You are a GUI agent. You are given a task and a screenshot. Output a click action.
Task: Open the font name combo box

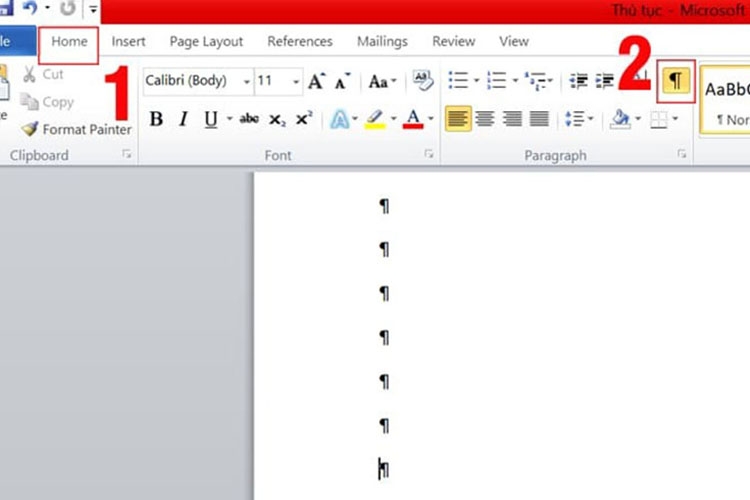(x=198, y=81)
